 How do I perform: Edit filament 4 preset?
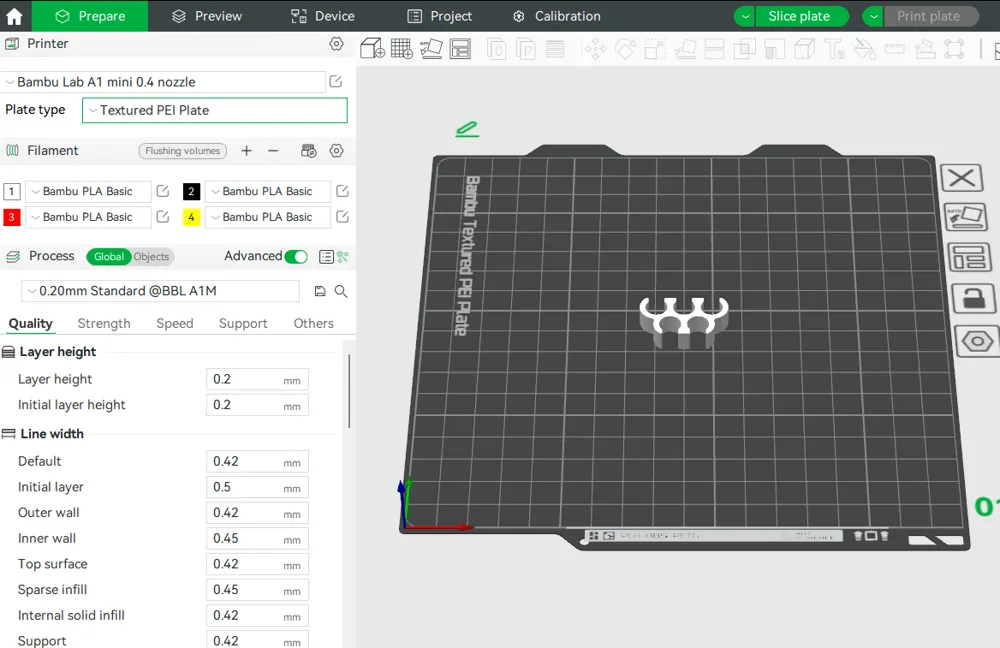(342, 217)
